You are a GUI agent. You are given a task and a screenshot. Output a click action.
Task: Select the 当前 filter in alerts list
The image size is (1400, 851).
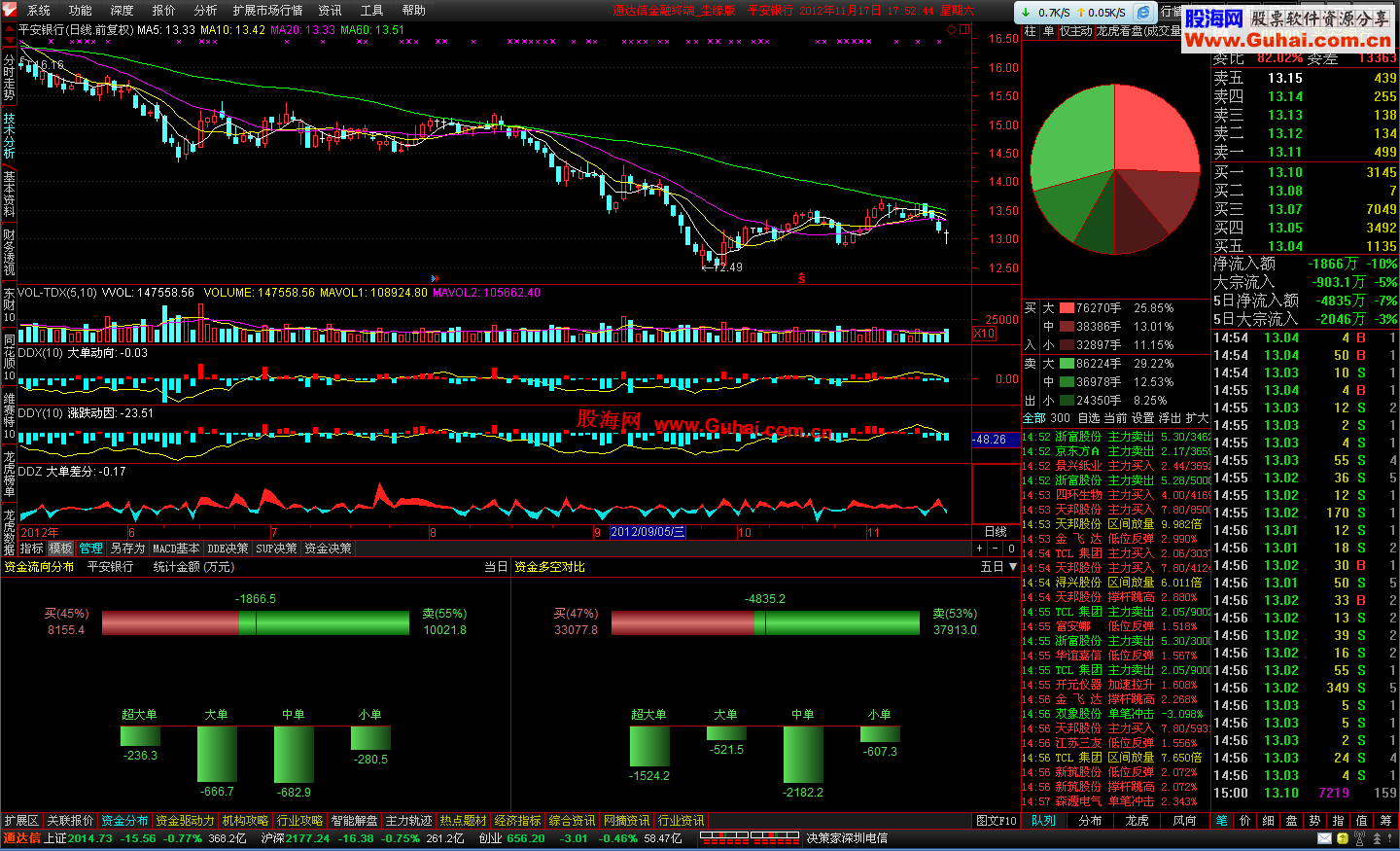1115,418
